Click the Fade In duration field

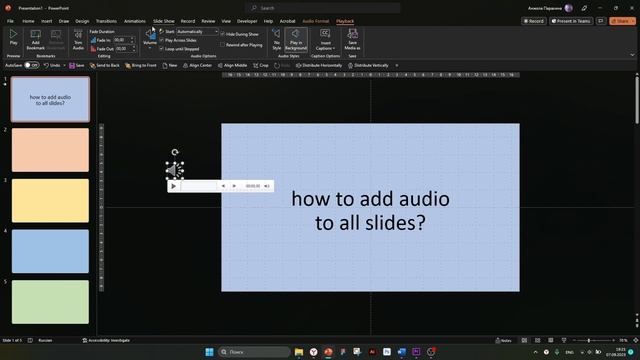coord(122,40)
